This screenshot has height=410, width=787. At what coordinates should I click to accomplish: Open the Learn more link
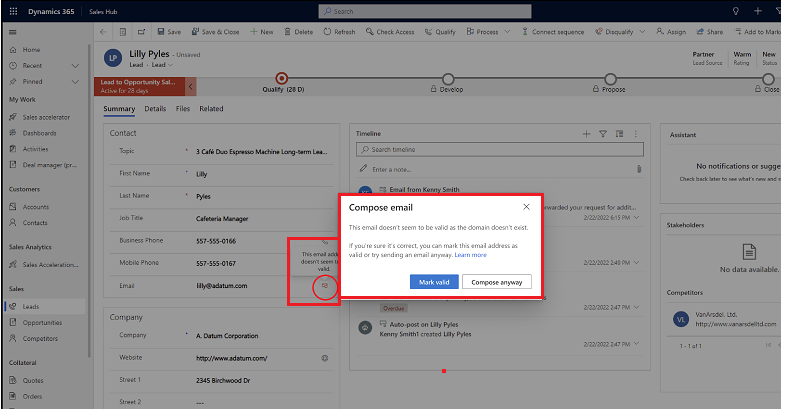(x=470, y=255)
